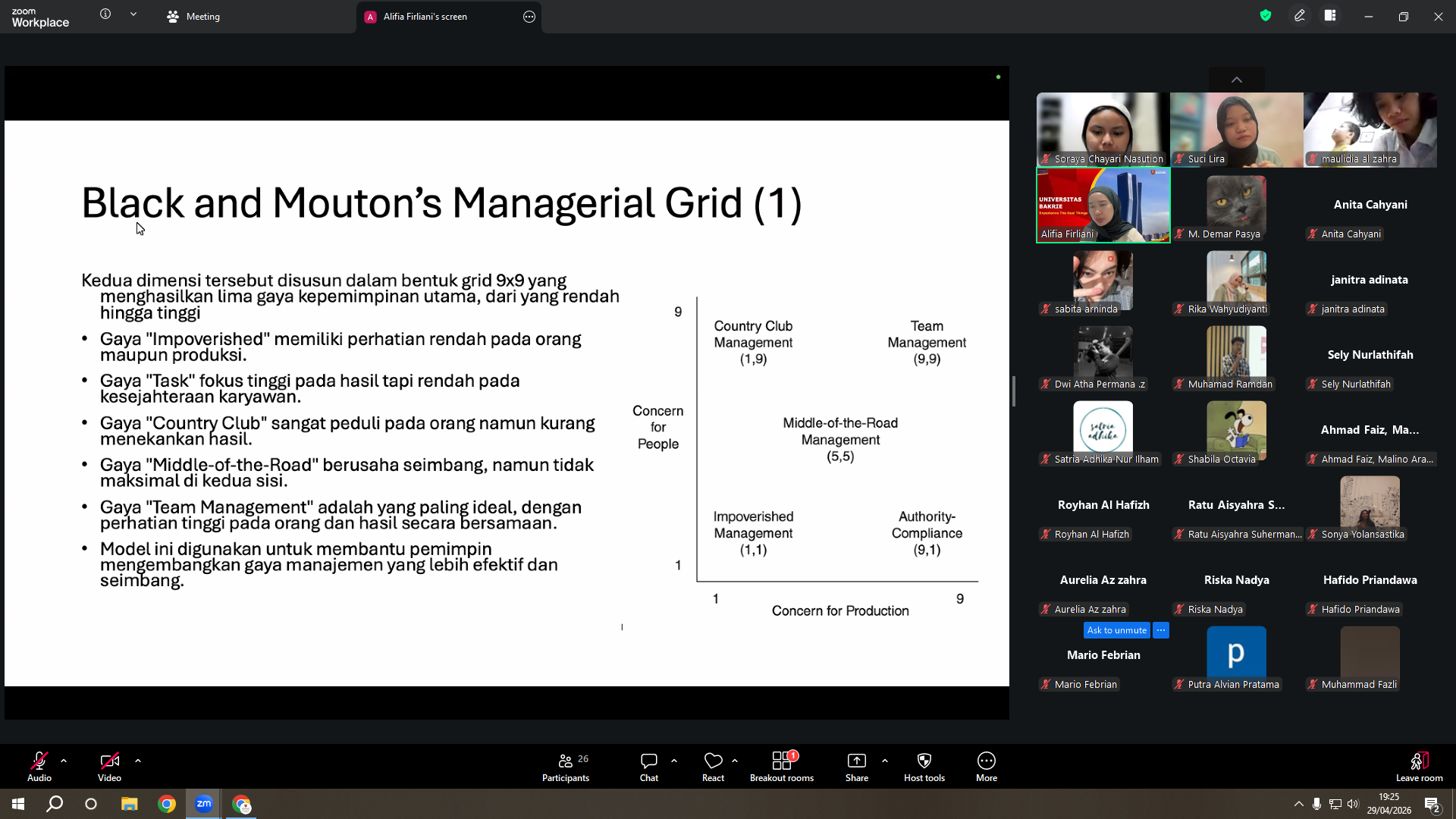
Task: Open Breakout rooms
Action: point(782,766)
